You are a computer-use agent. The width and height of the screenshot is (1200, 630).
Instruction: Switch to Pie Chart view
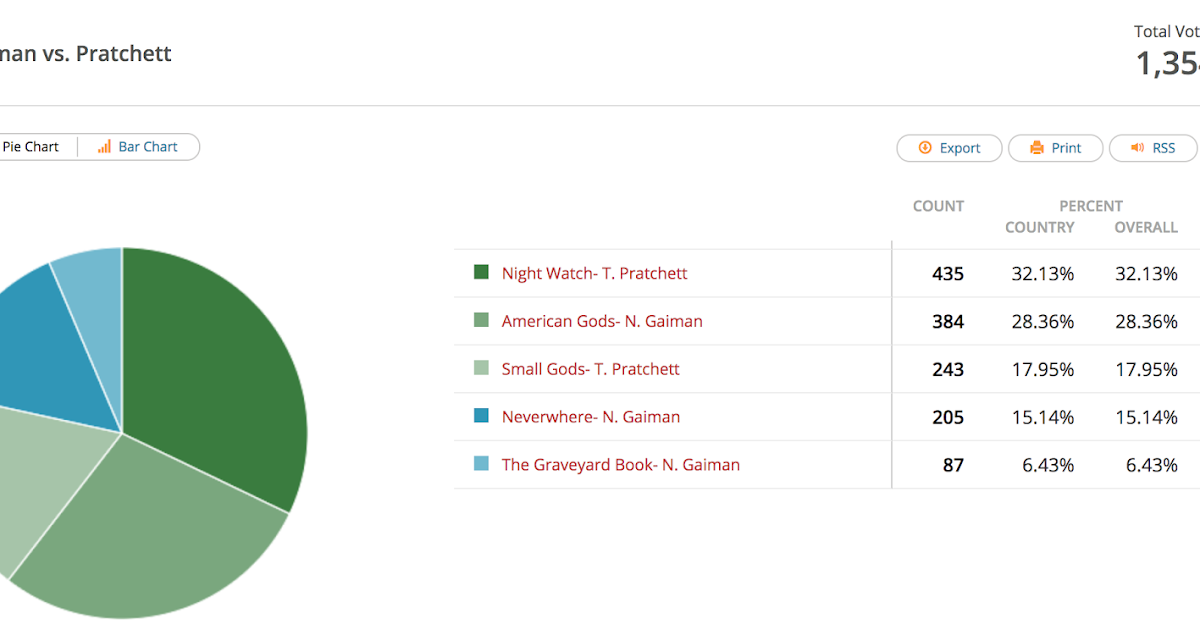point(30,147)
